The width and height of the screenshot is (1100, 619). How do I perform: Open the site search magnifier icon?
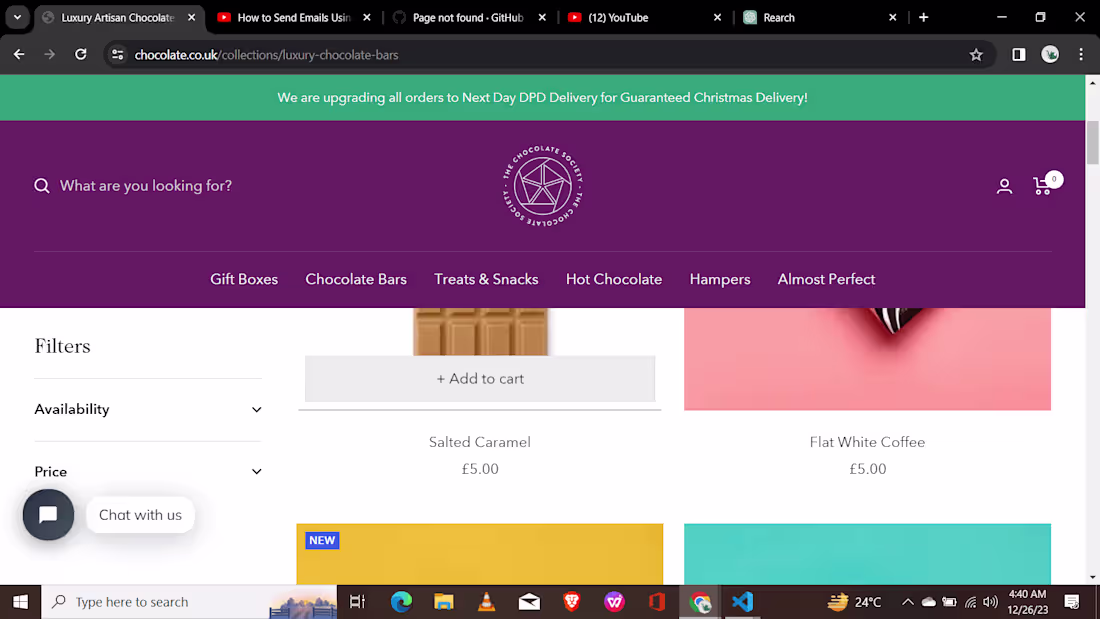(41, 185)
